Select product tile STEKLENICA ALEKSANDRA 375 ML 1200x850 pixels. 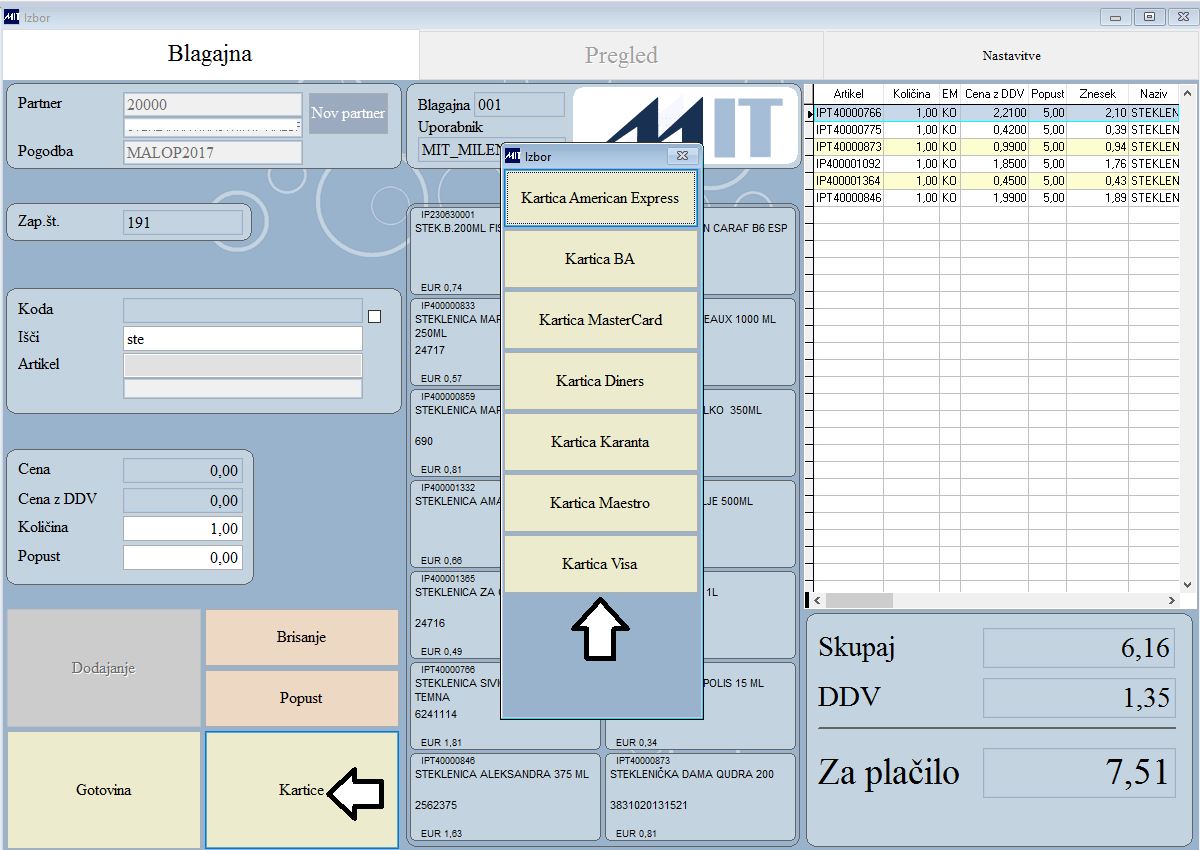504,797
